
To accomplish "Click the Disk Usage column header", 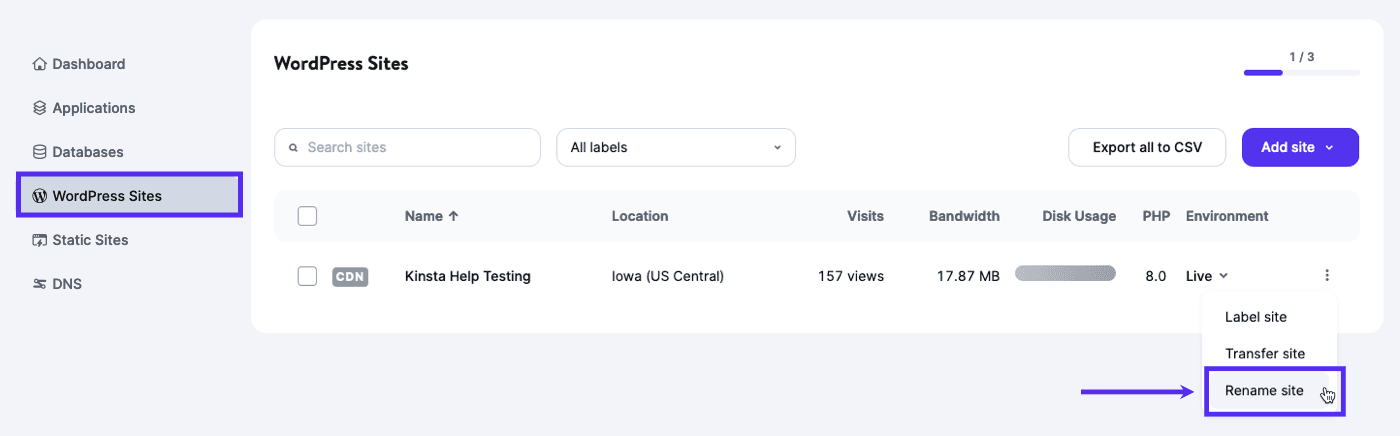I will [1079, 216].
